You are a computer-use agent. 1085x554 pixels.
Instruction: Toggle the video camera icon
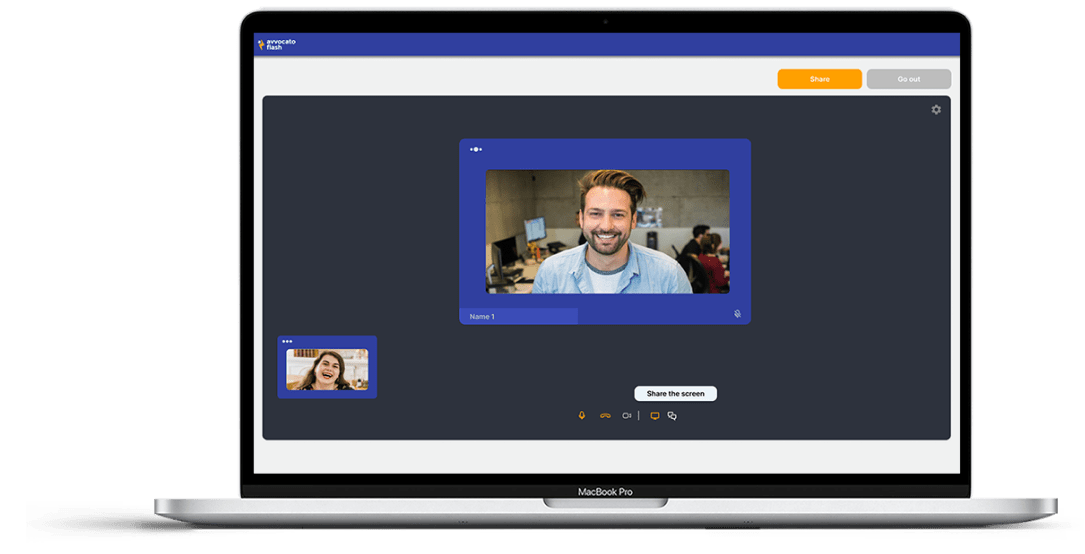pyautogui.click(x=627, y=416)
